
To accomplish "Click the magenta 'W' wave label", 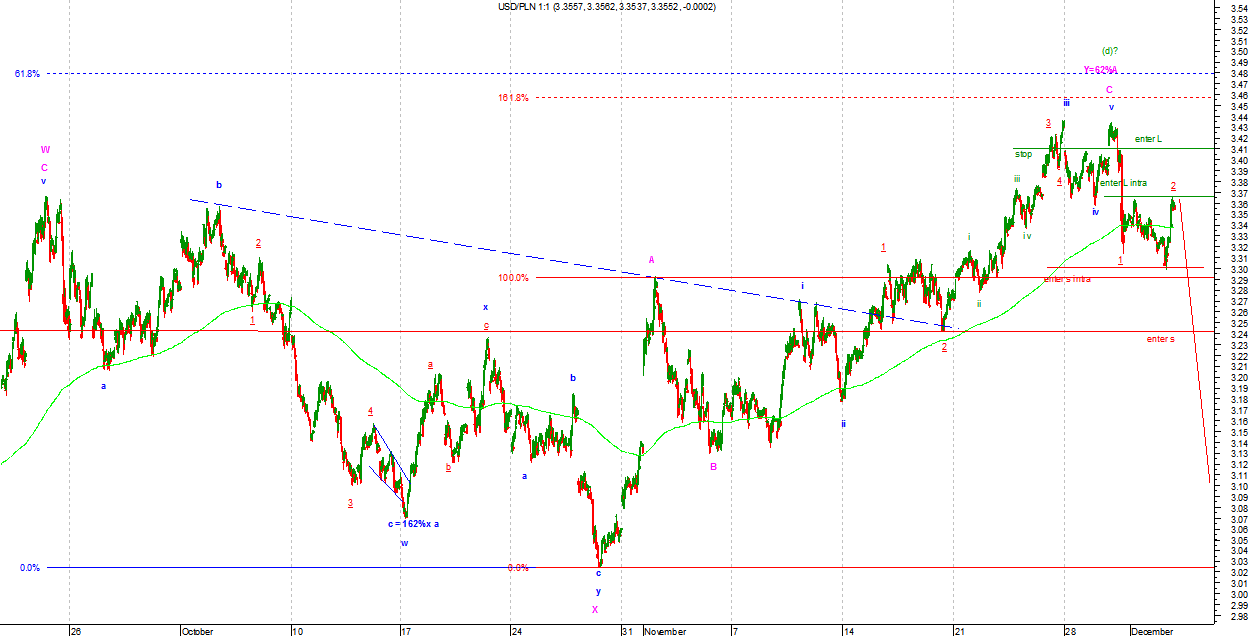I will (x=45, y=150).
